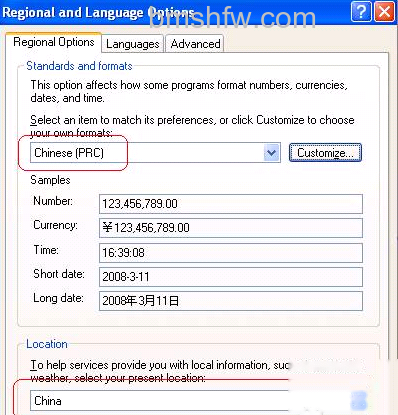Click the Samples heading label
398x415 pixels.
click(x=50, y=180)
